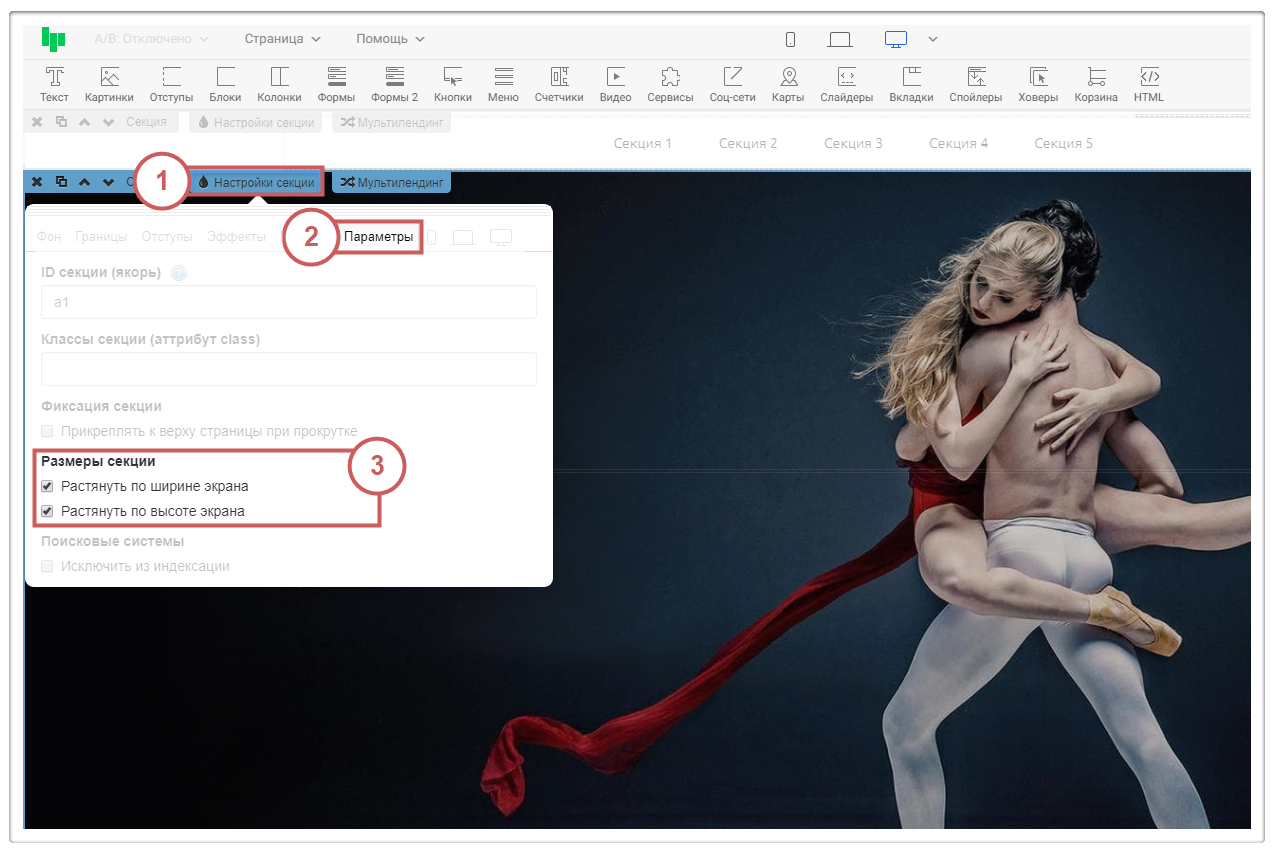1279x855 pixels.
Task: Uncheck Растянуть по ширине экрана
Action: pos(47,487)
